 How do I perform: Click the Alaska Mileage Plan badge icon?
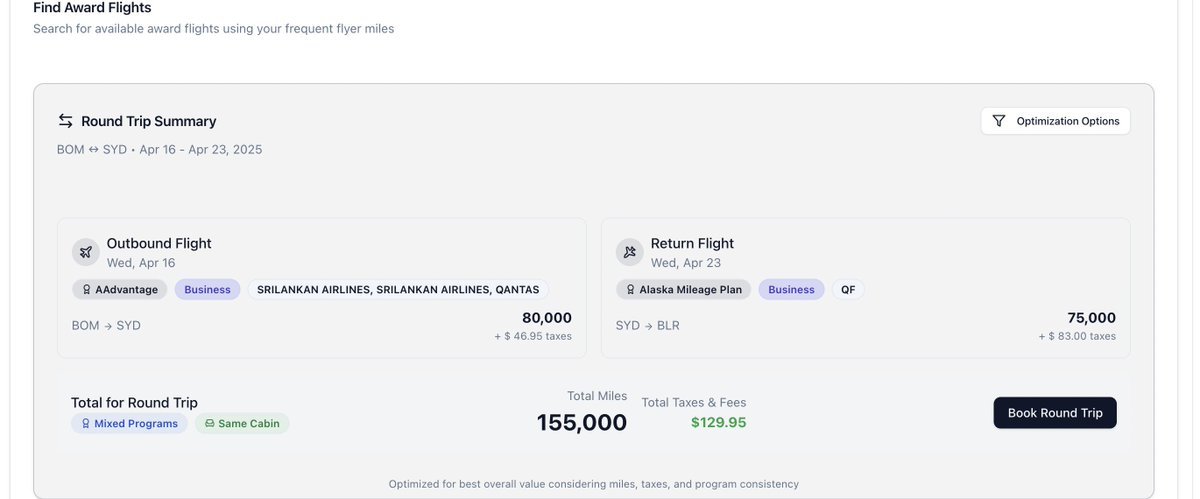point(630,290)
